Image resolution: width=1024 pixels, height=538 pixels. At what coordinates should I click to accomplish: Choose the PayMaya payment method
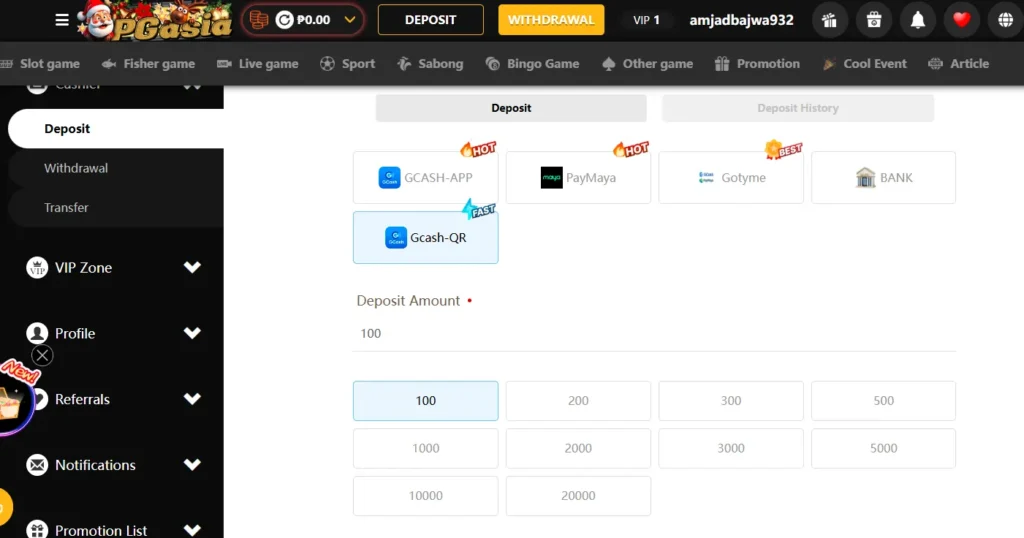pos(578,178)
